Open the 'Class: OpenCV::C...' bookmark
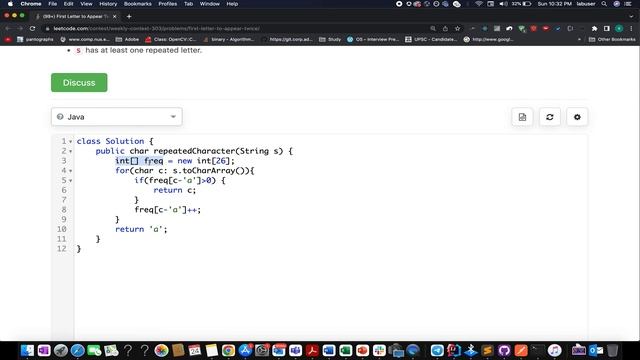 pos(171,40)
